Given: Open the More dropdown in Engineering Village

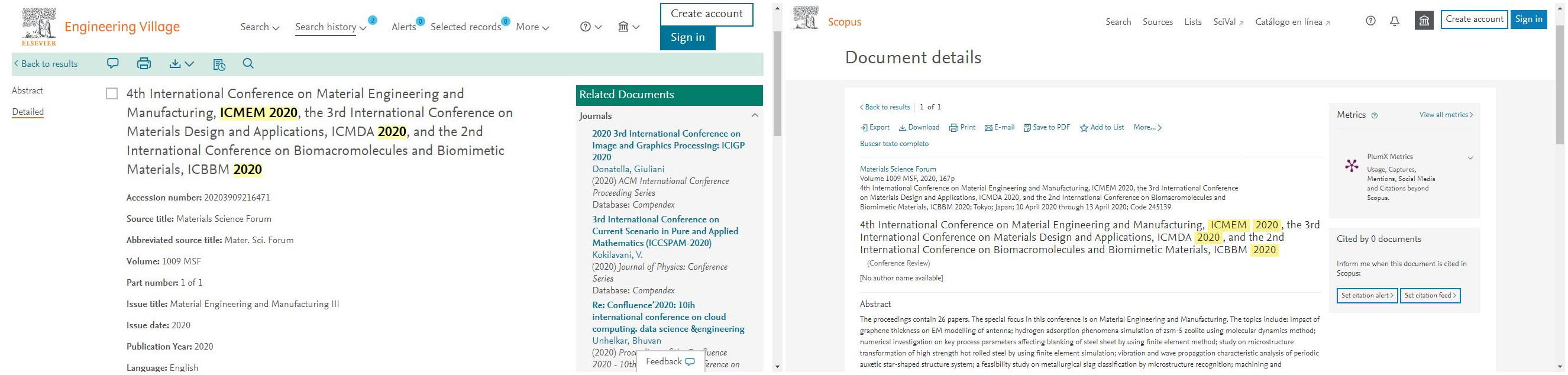Looking at the screenshot, I should [532, 27].
